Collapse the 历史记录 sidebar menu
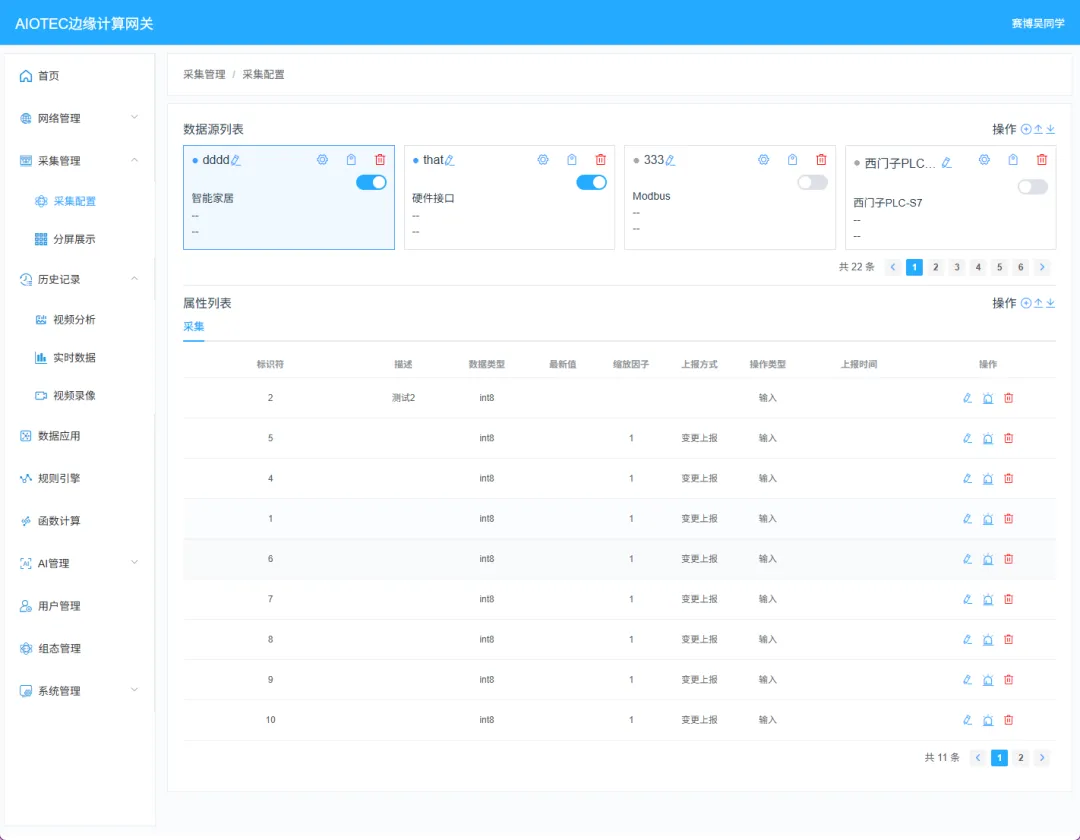Screen dimensions: 1080x840 pyautogui.click(x=79, y=280)
